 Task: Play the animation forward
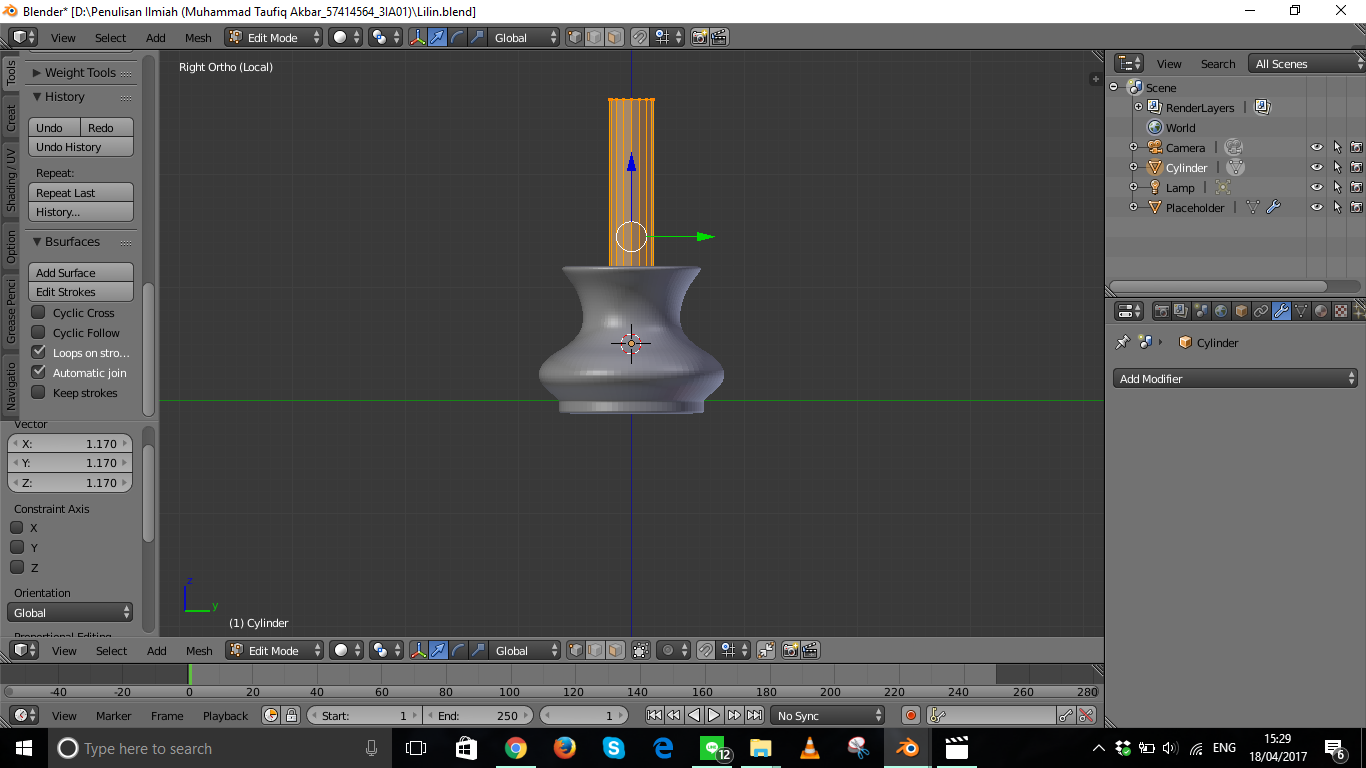point(714,715)
